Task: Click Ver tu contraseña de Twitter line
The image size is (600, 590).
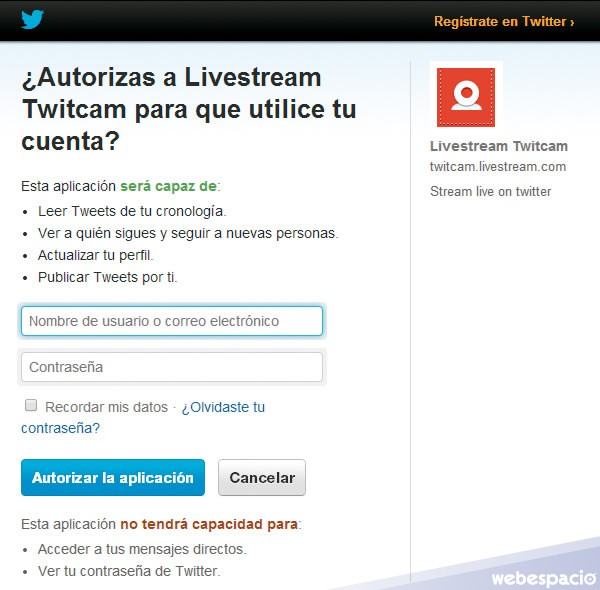Action: (x=129, y=571)
